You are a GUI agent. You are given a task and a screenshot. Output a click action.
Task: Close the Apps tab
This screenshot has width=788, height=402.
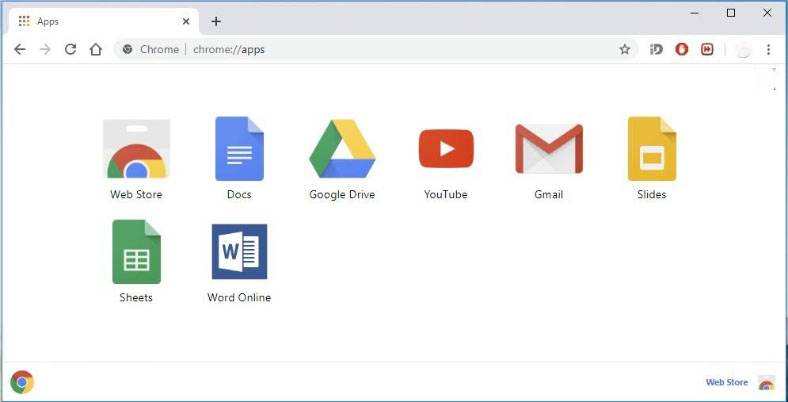(x=186, y=22)
